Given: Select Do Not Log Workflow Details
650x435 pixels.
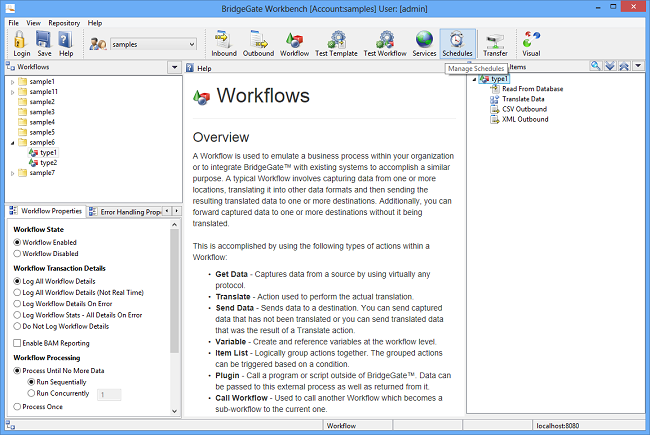Looking at the screenshot, I should pyautogui.click(x=17, y=326).
